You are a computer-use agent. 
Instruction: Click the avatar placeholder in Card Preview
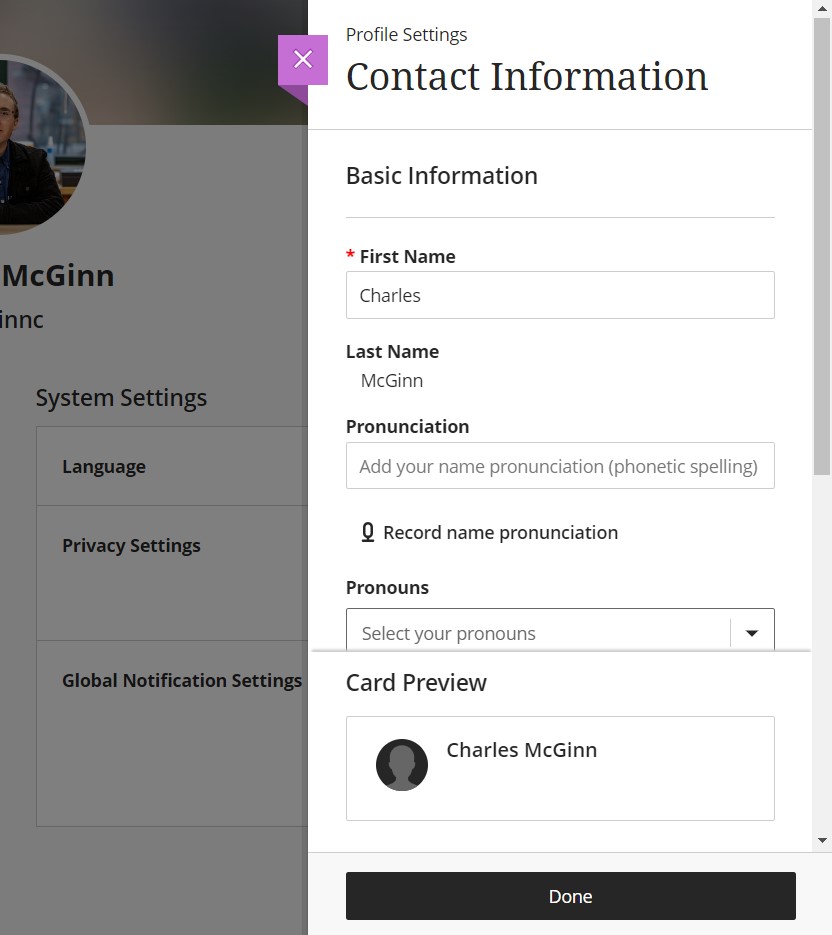coord(401,765)
